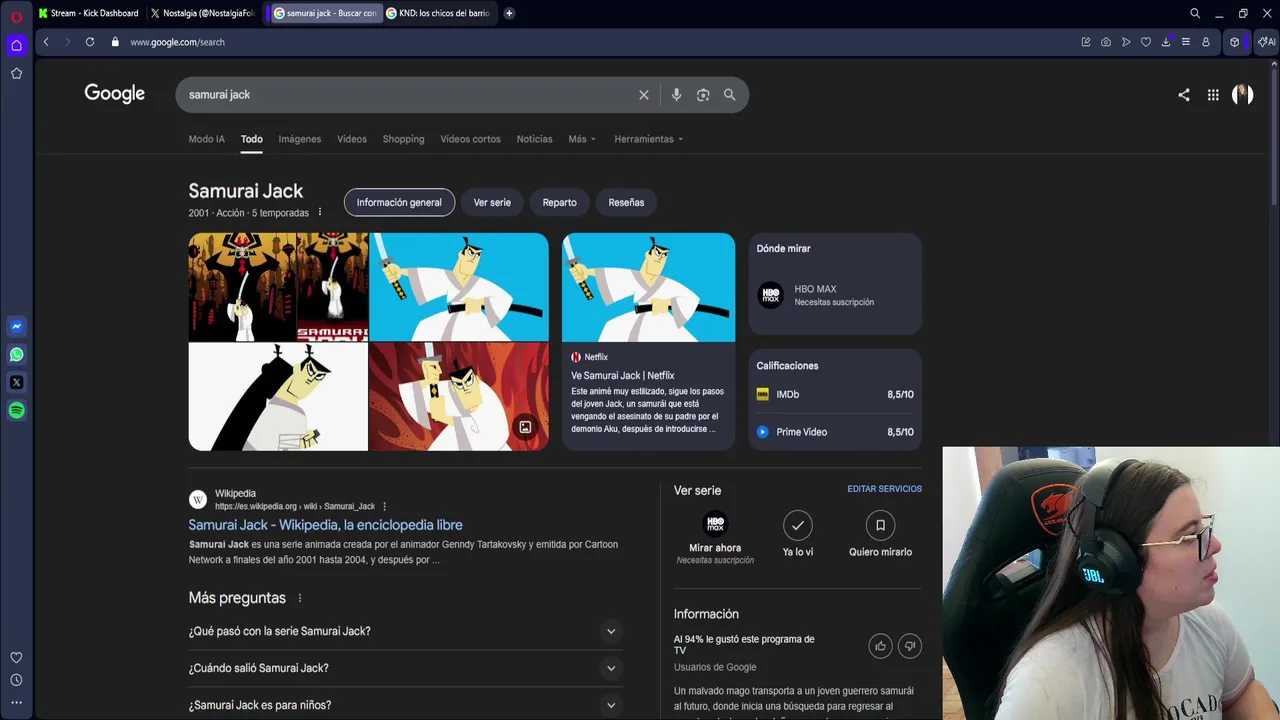This screenshot has height=720, width=1280.
Task: Open Modo IA search tab
Action: (207, 139)
